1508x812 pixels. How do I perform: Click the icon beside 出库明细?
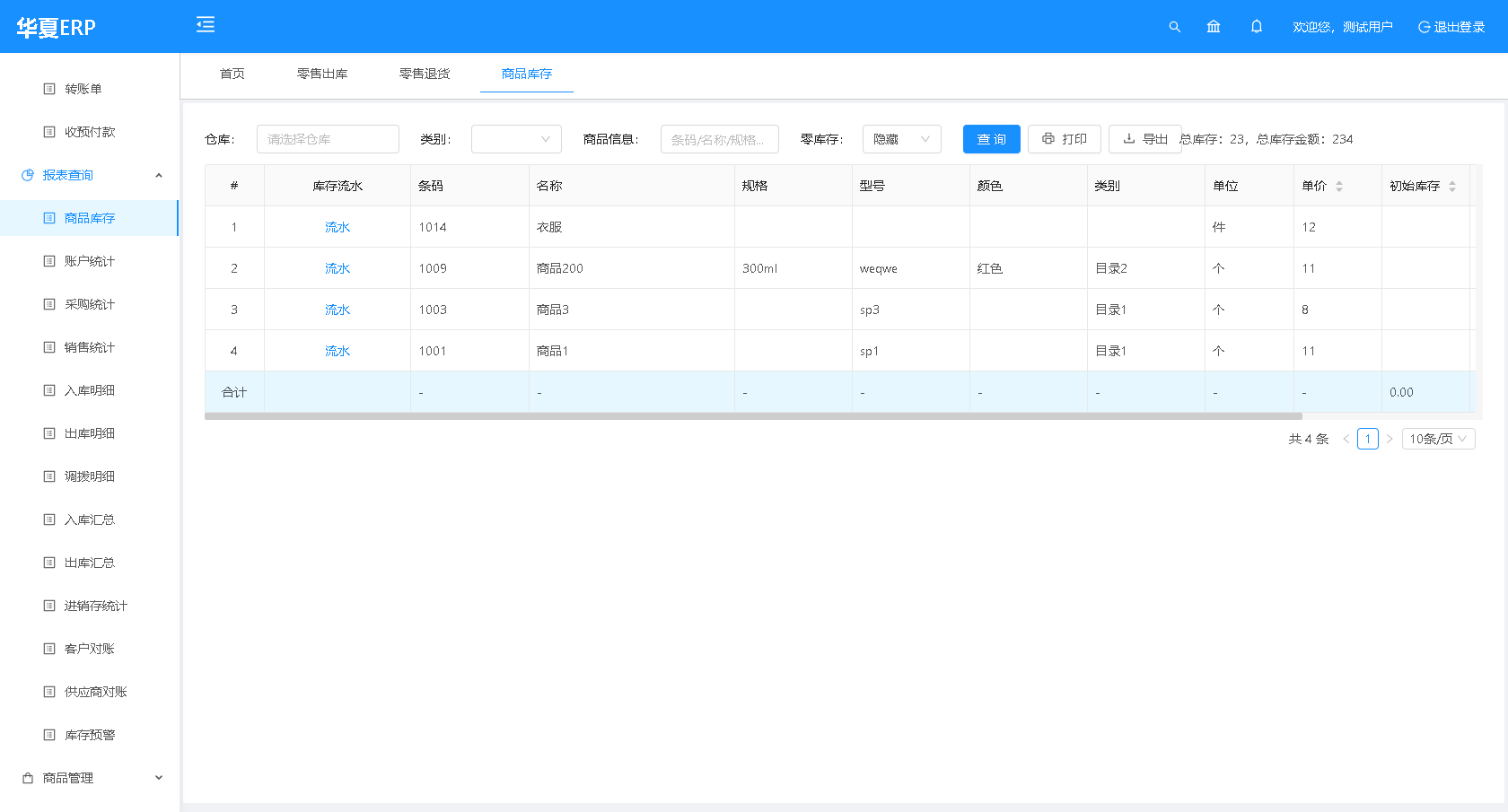point(49,433)
